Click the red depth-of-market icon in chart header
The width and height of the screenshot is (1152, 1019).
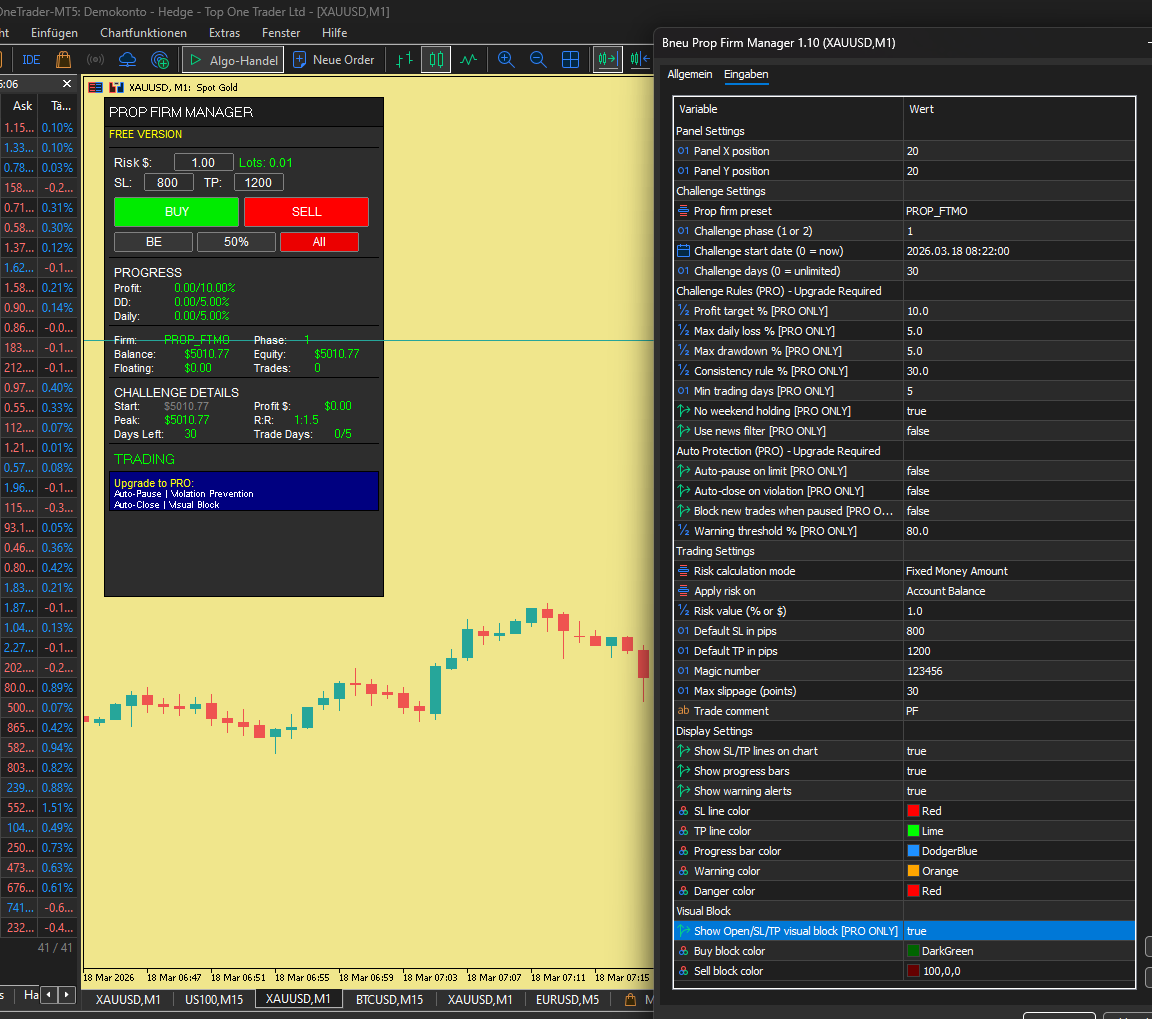point(96,87)
